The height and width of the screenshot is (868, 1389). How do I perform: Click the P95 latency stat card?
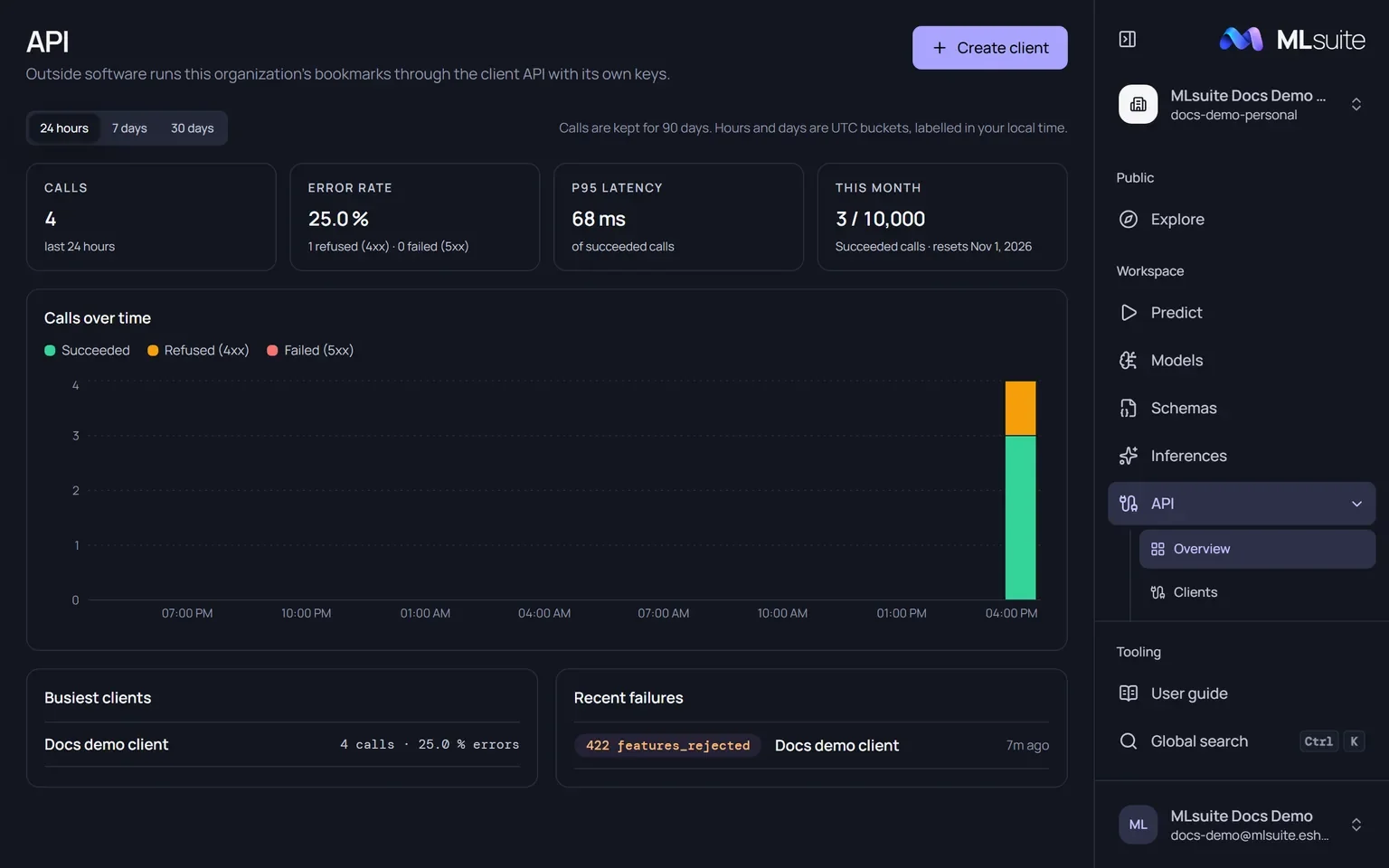point(678,217)
